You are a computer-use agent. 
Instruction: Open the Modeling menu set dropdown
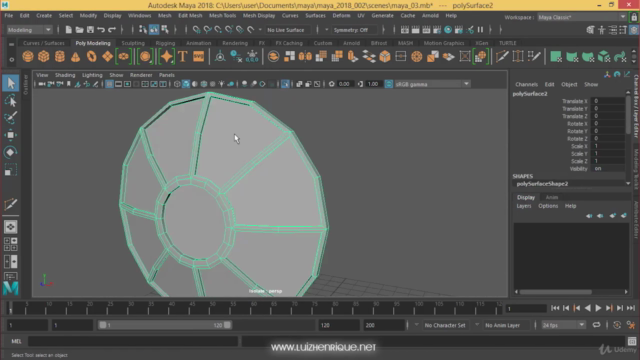click(29, 30)
